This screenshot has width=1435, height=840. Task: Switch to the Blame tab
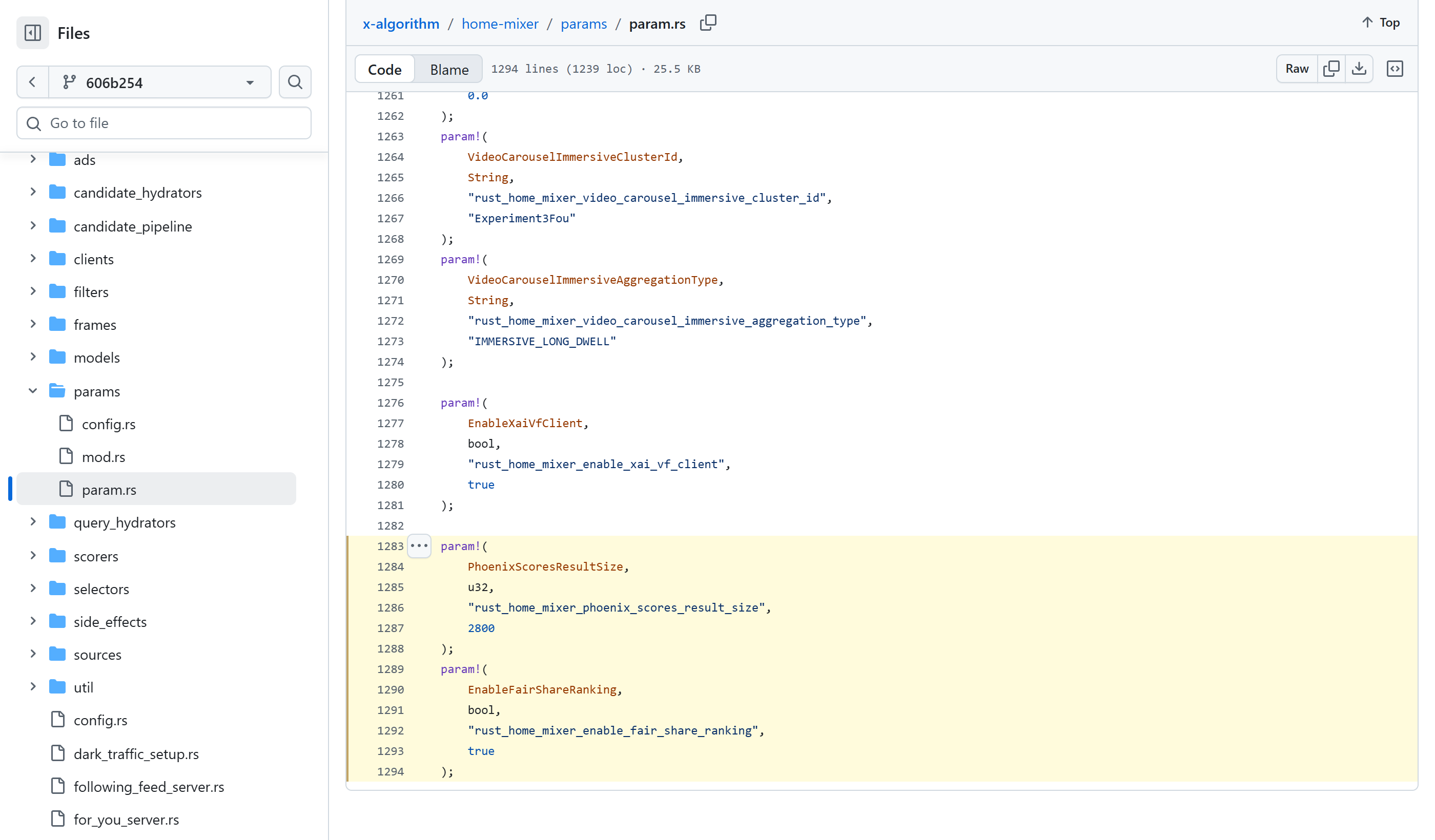click(449, 70)
